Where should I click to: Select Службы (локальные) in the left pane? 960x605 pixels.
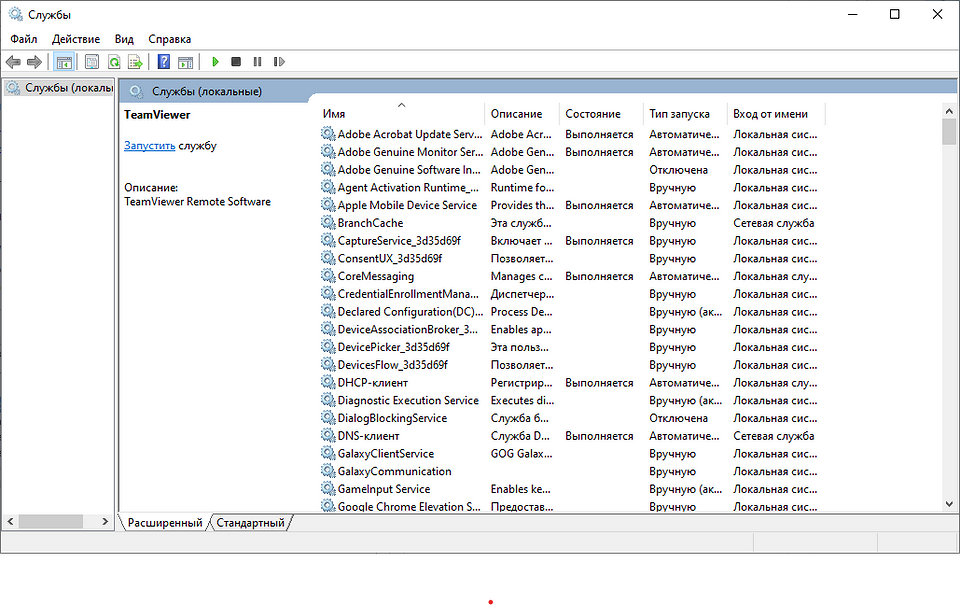[55, 87]
